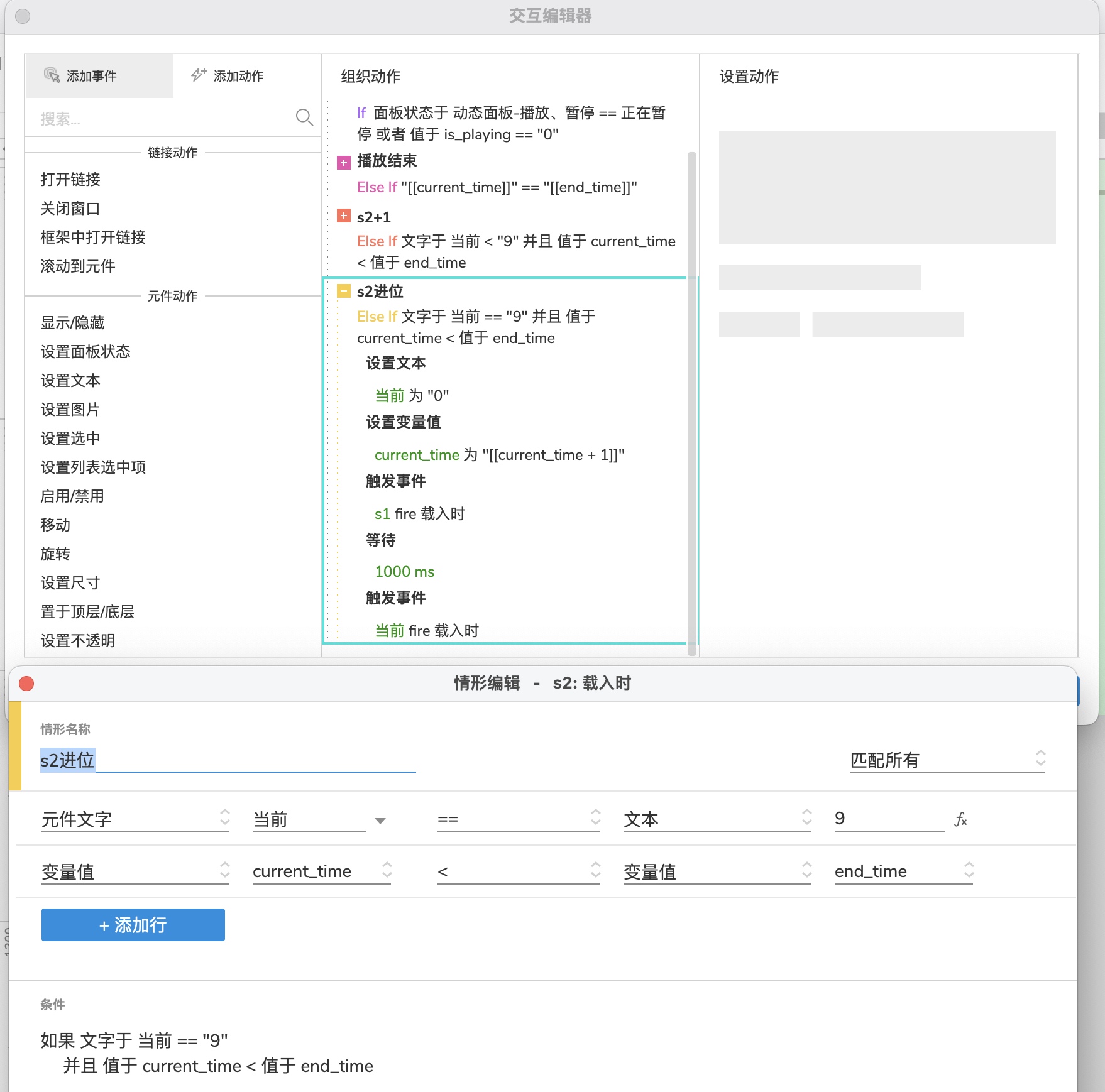Expand the s2+1 case

point(344,216)
